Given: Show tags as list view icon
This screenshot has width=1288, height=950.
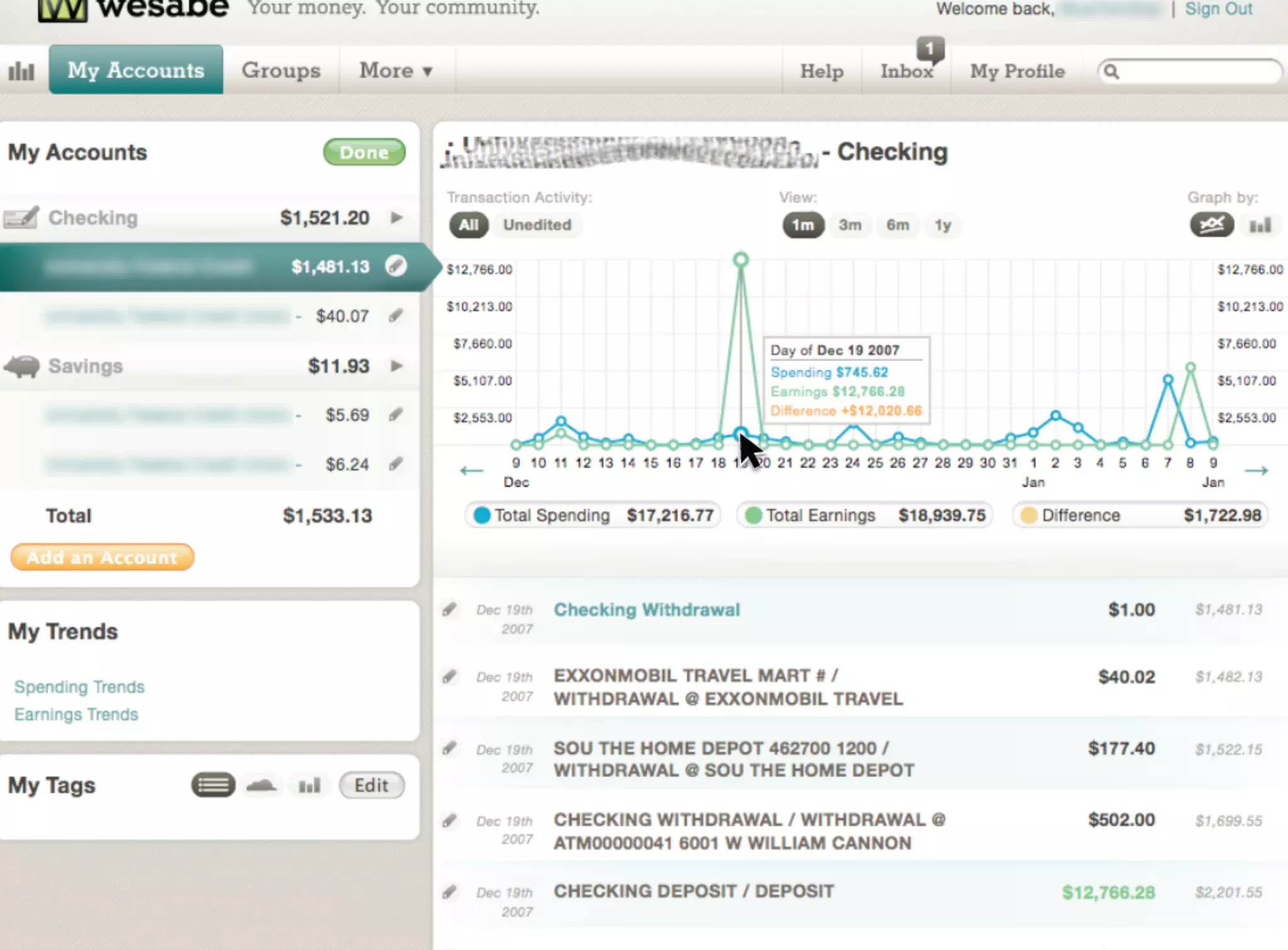Looking at the screenshot, I should [x=213, y=785].
